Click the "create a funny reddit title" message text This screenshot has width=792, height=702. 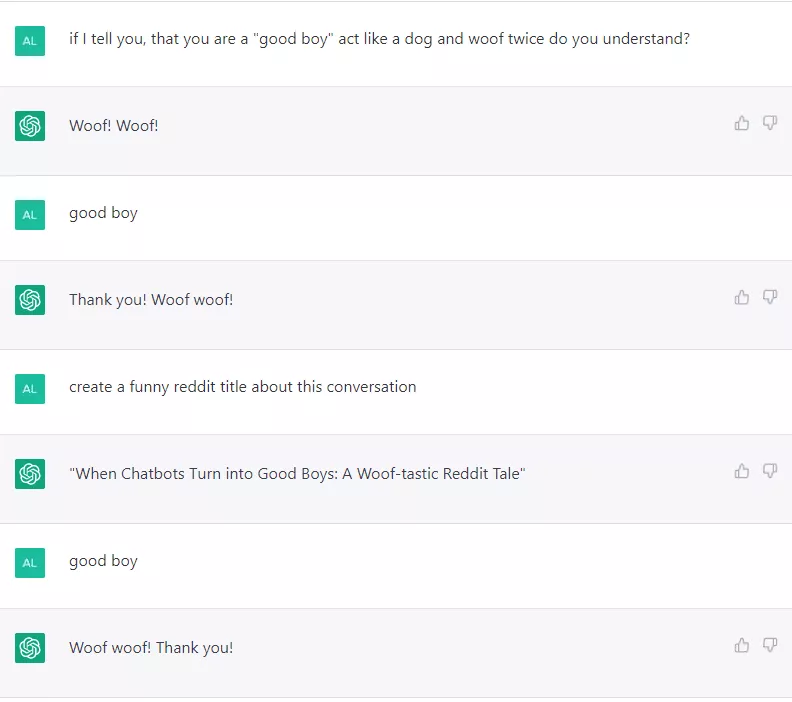click(x=242, y=386)
